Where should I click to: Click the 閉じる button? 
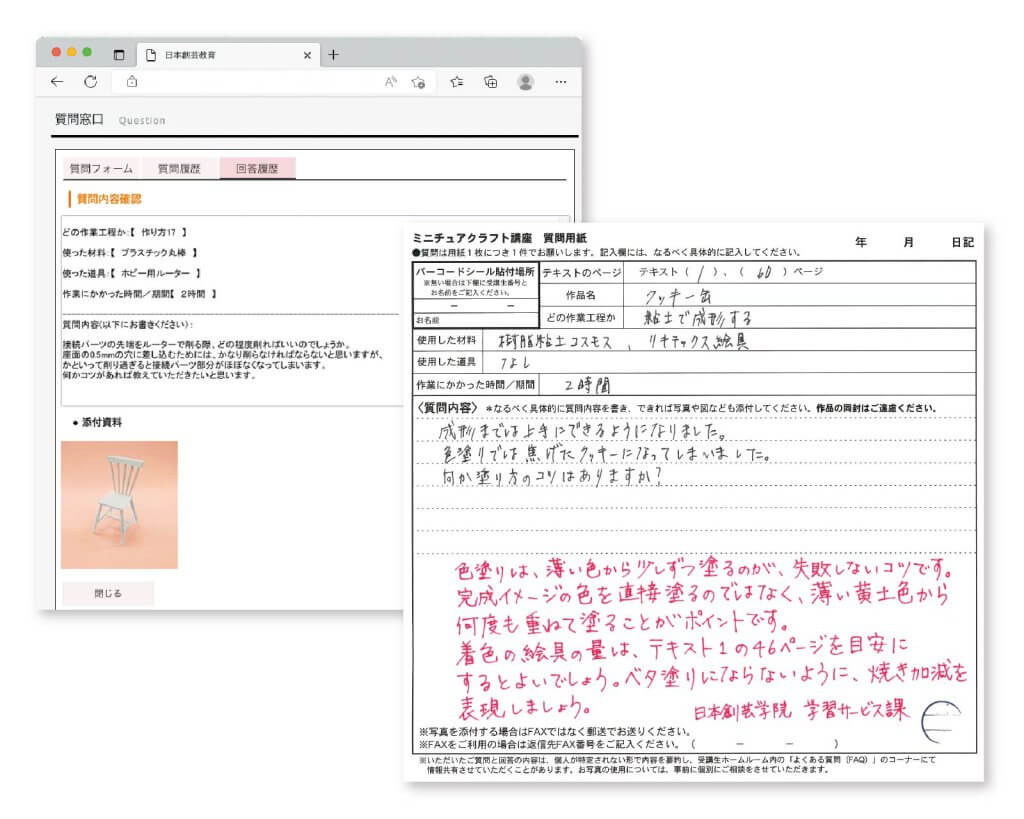click(108, 593)
